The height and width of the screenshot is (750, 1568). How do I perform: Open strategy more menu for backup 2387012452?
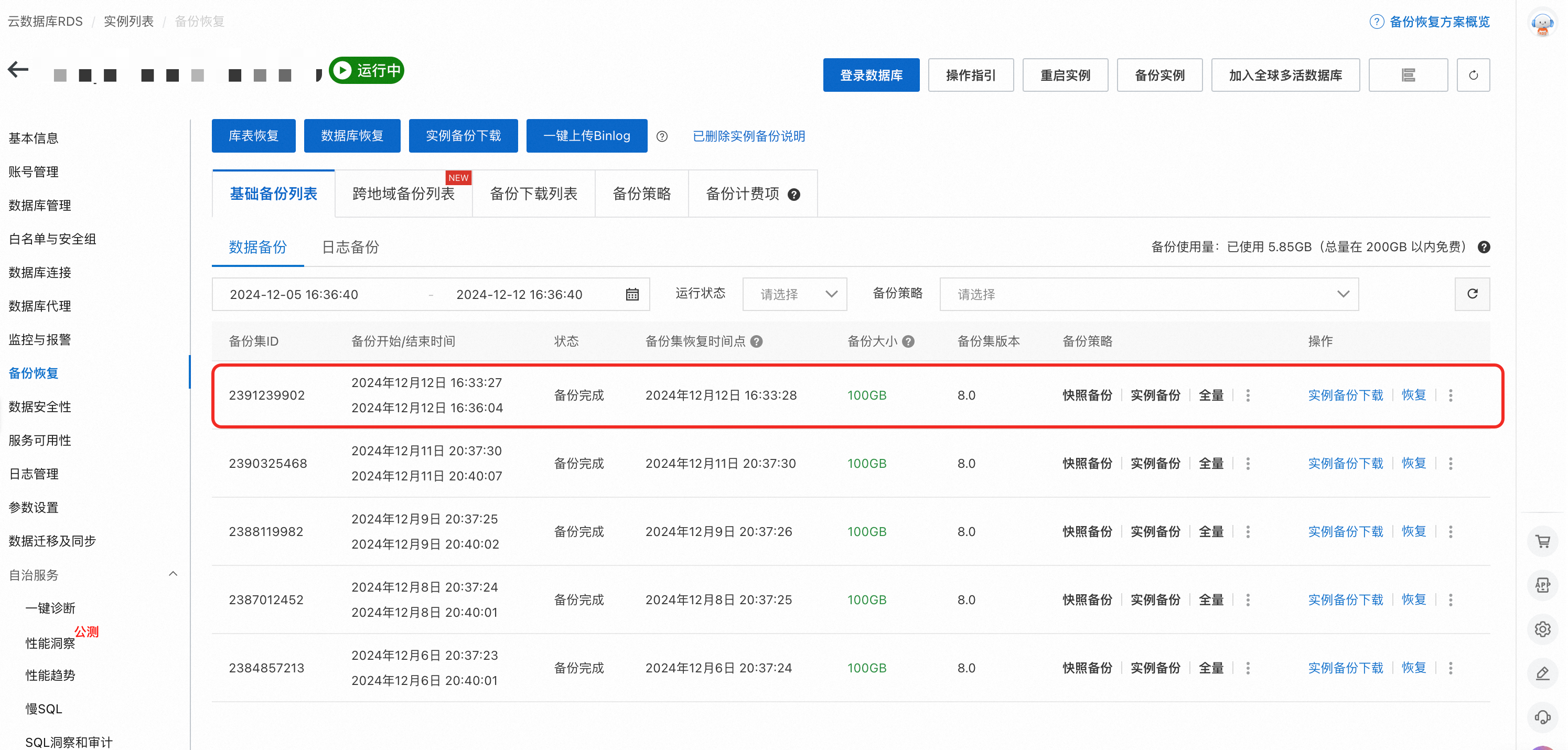[1248, 600]
